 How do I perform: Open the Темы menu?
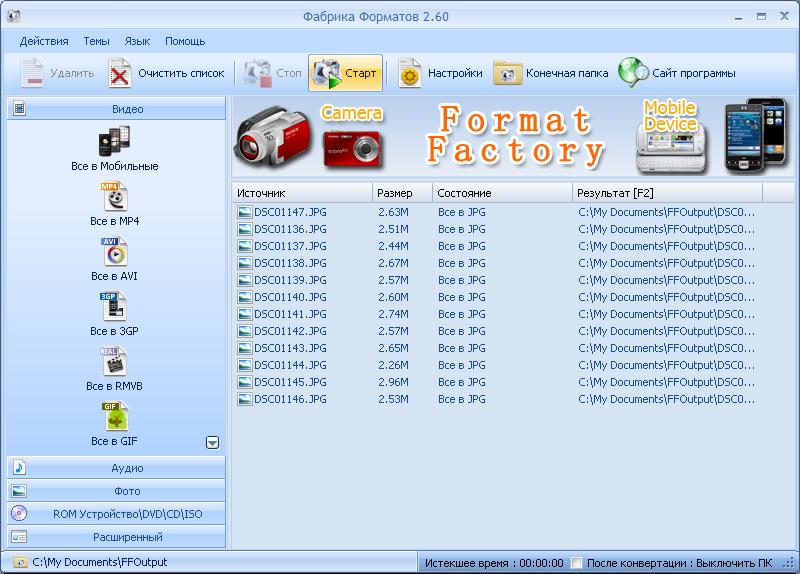(96, 41)
